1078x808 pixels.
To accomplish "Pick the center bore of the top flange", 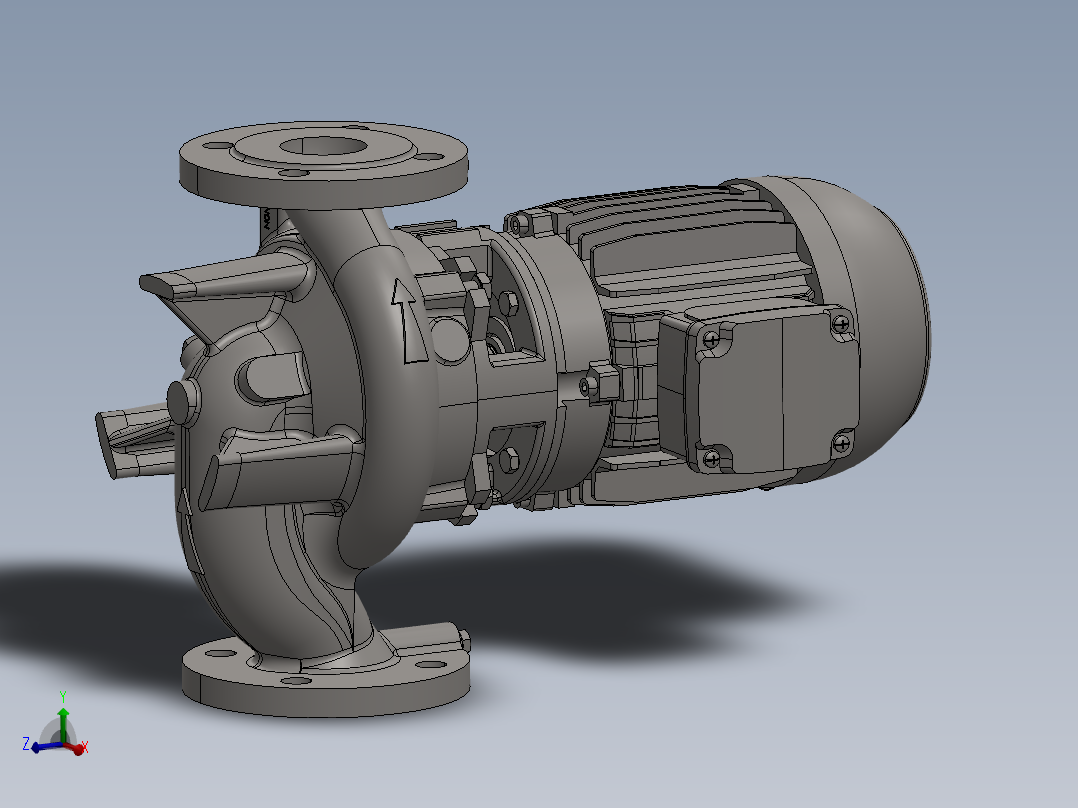I will tap(322, 146).
